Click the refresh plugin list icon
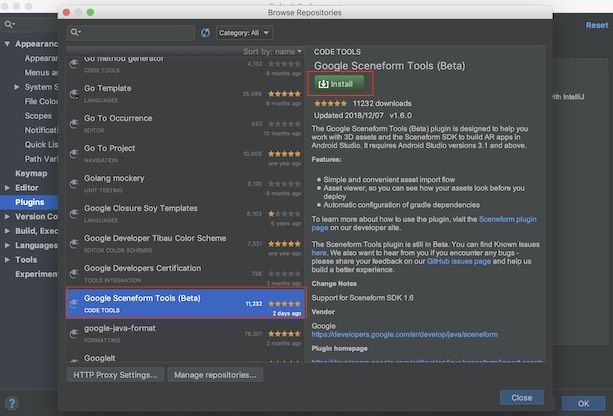 205,33
